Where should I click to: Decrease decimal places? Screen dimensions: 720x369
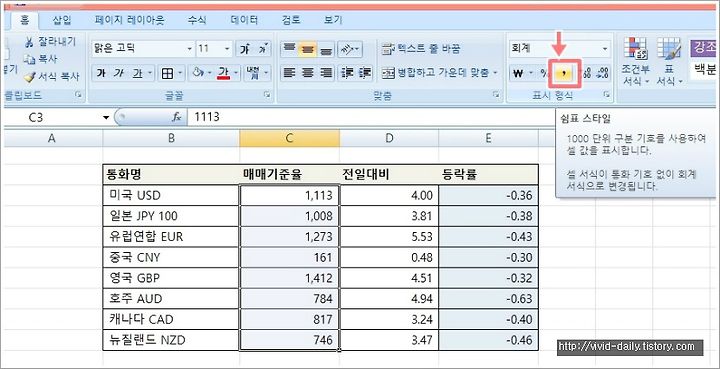pyautogui.click(x=602, y=73)
